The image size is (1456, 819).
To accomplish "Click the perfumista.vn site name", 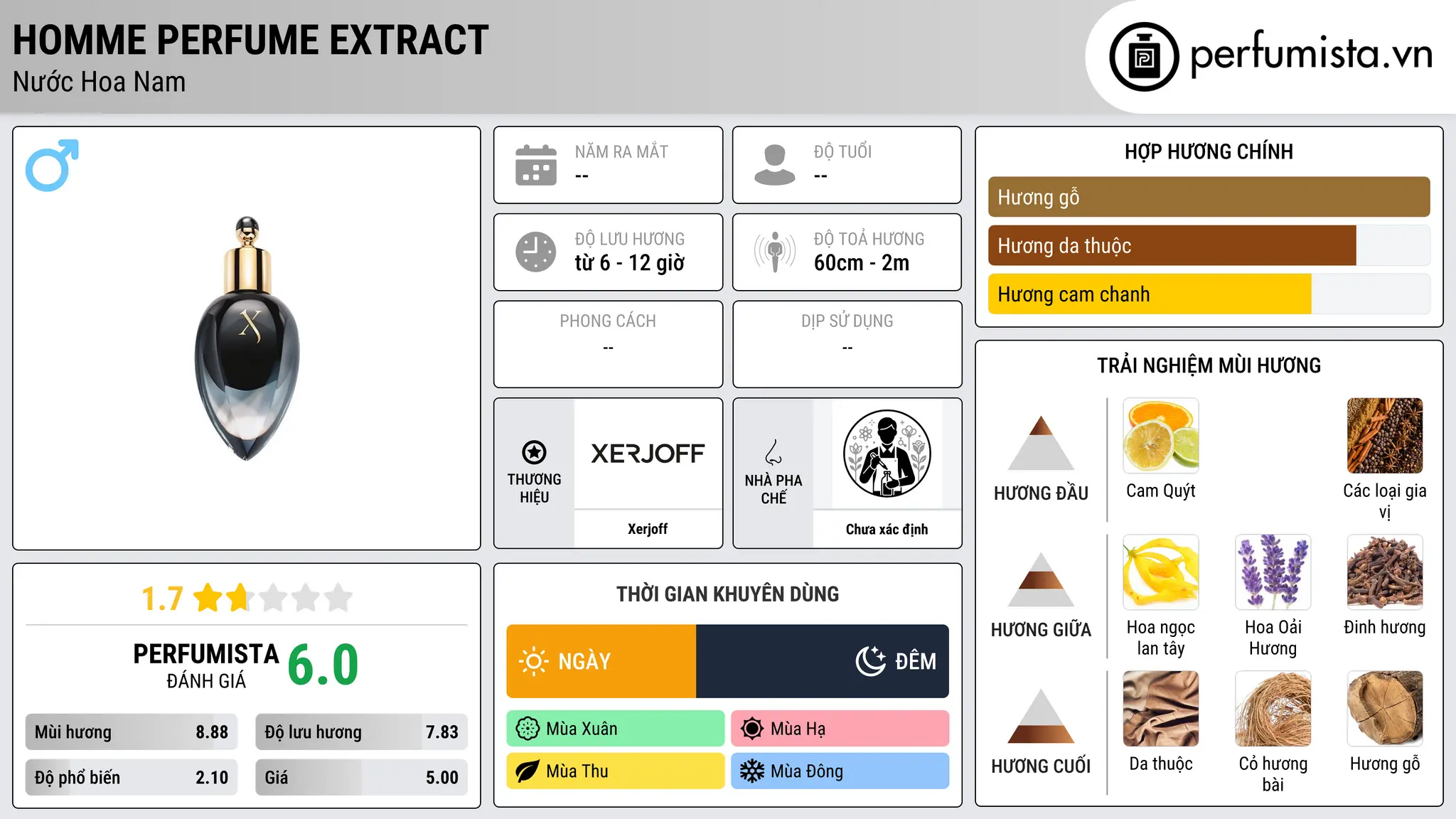I will pos(1311,54).
